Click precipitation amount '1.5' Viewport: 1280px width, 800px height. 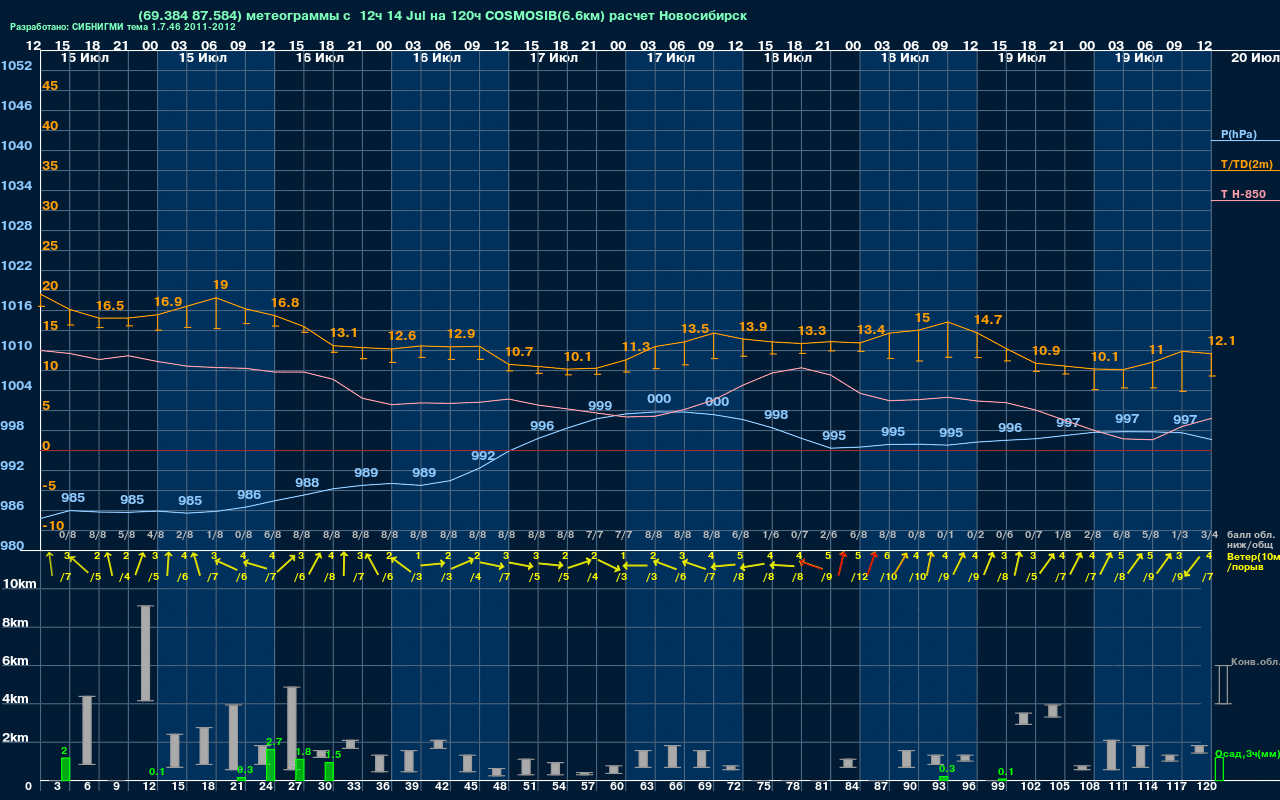click(333, 755)
